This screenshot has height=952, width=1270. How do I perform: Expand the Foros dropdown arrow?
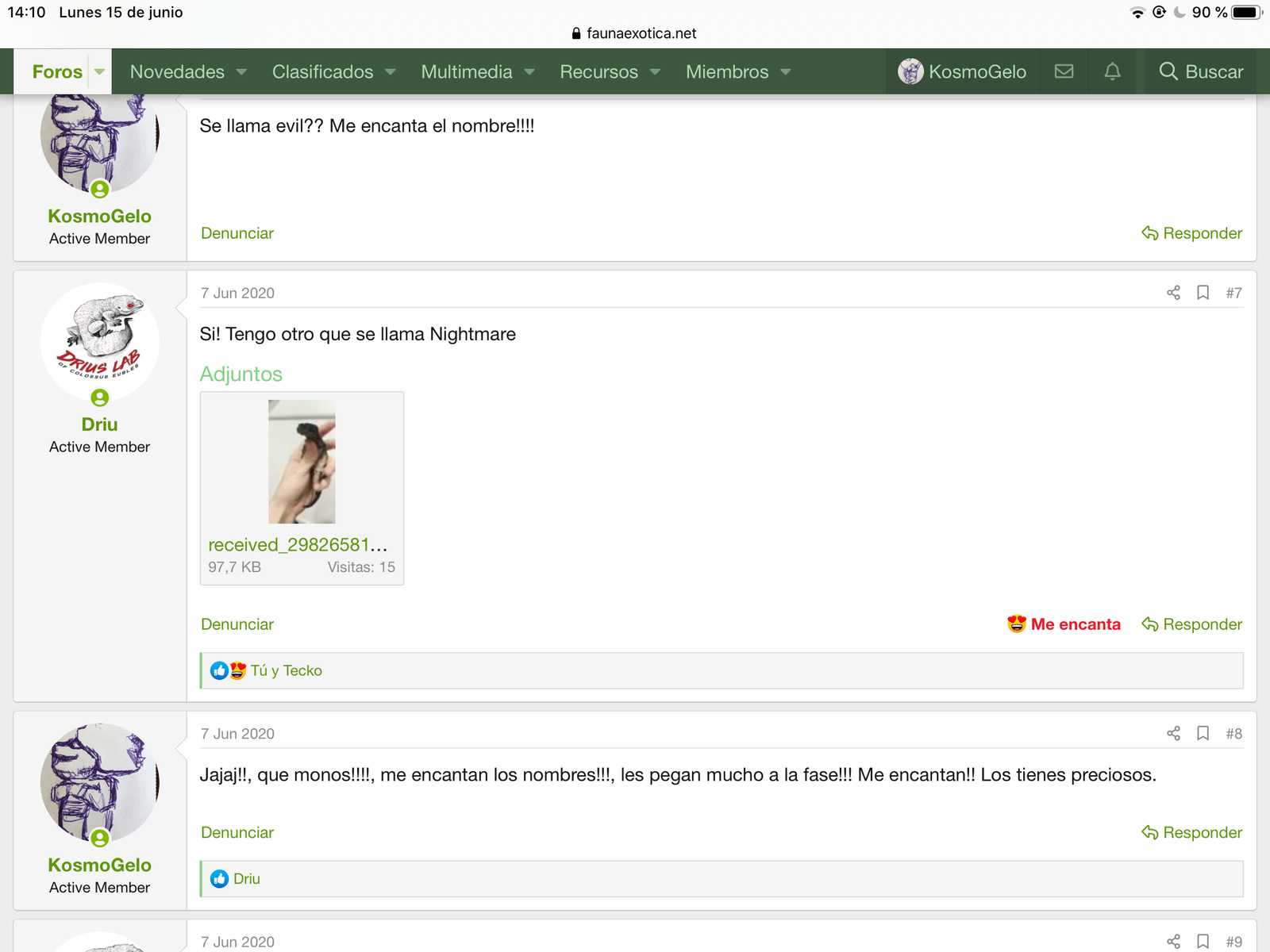(99, 72)
